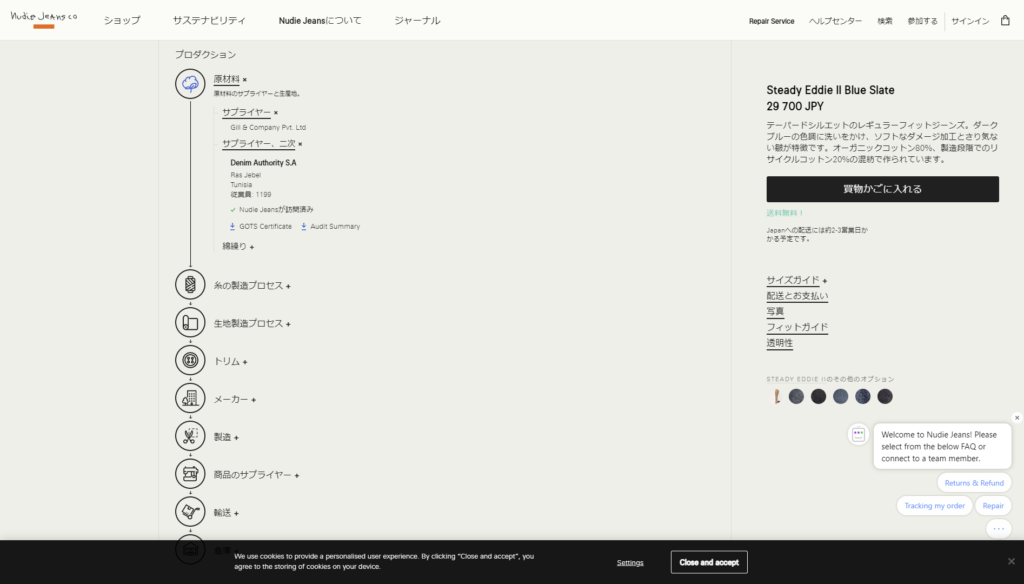Click the scissors manufacturing icon
This screenshot has width=1024, height=584.
[x=190, y=436]
